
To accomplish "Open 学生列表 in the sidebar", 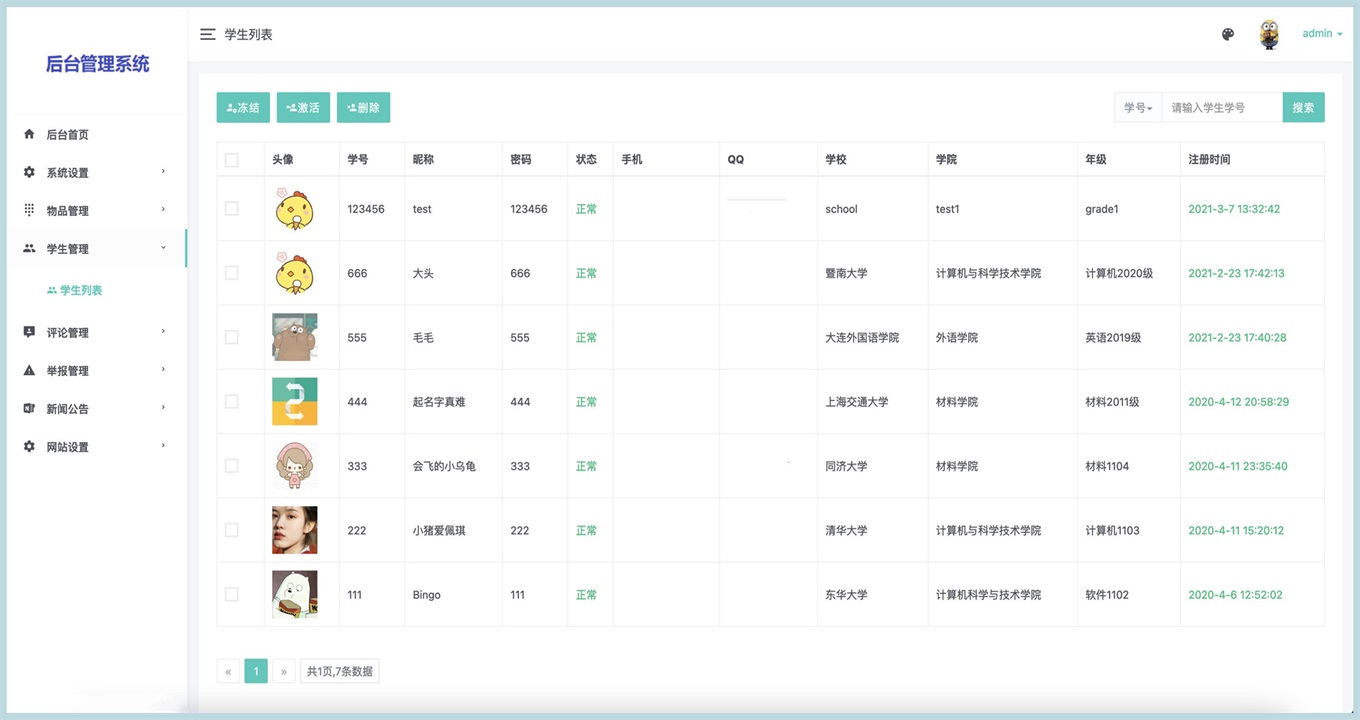I will tap(80, 290).
